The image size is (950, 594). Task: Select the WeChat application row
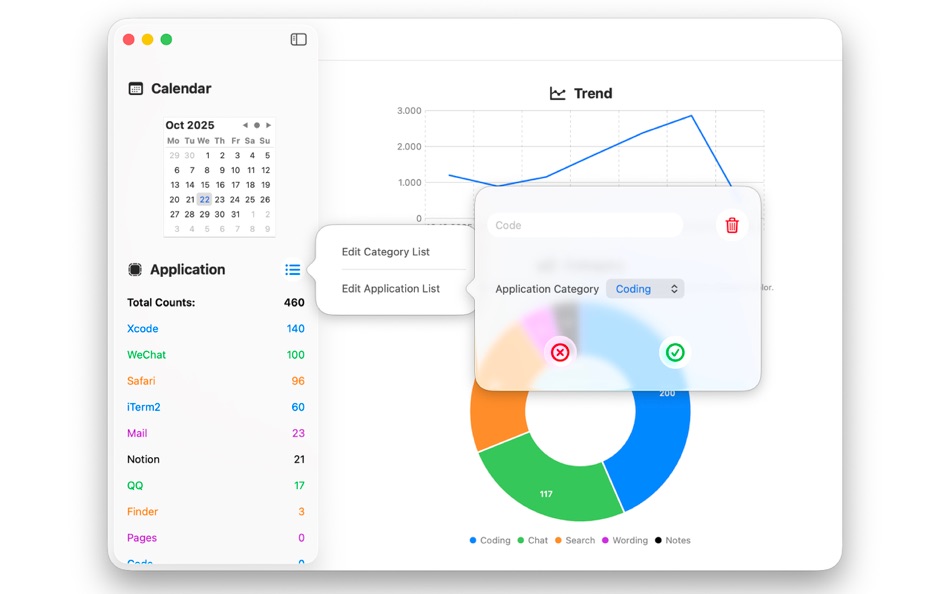pyautogui.click(x=216, y=355)
